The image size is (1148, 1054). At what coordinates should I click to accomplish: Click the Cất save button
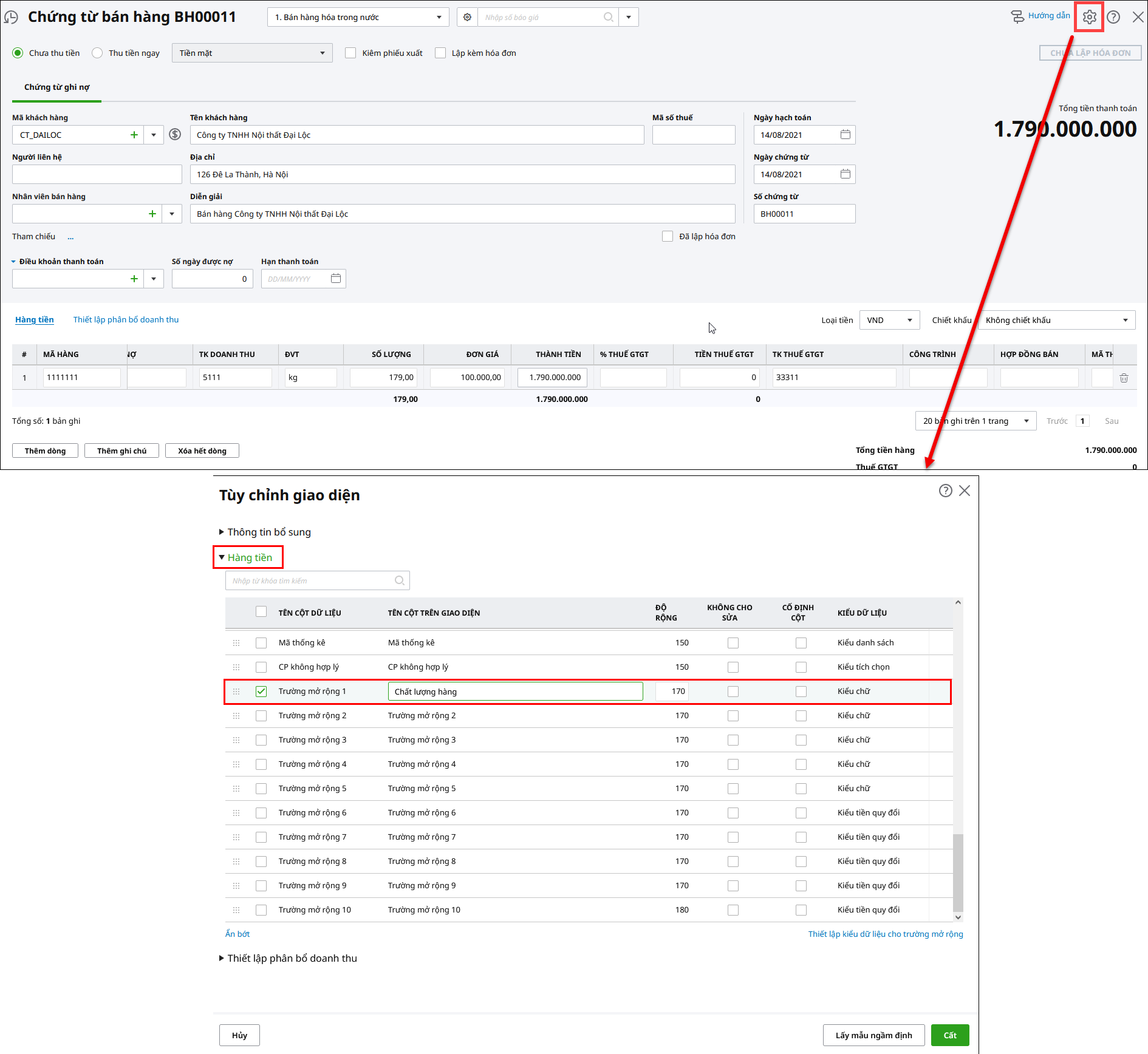pyautogui.click(x=949, y=1035)
